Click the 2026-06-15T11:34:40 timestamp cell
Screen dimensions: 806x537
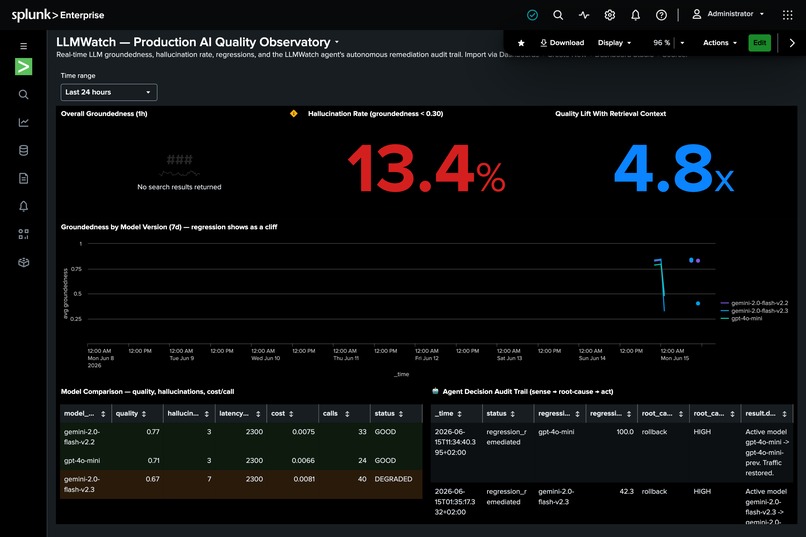pyautogui.click(x=455, y=442)
